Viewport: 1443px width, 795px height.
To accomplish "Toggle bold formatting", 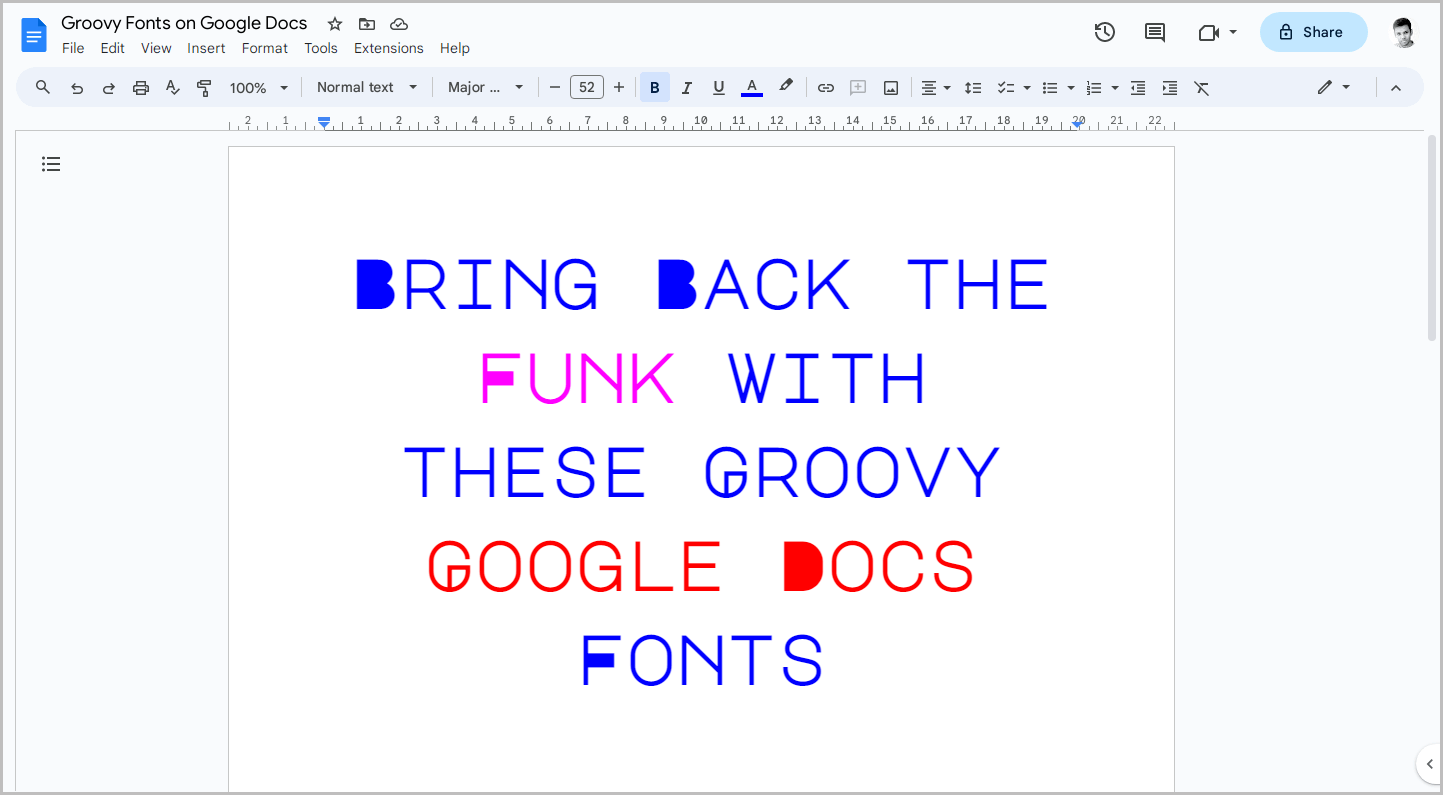I will pyautogui.click(x=654, y=87).
